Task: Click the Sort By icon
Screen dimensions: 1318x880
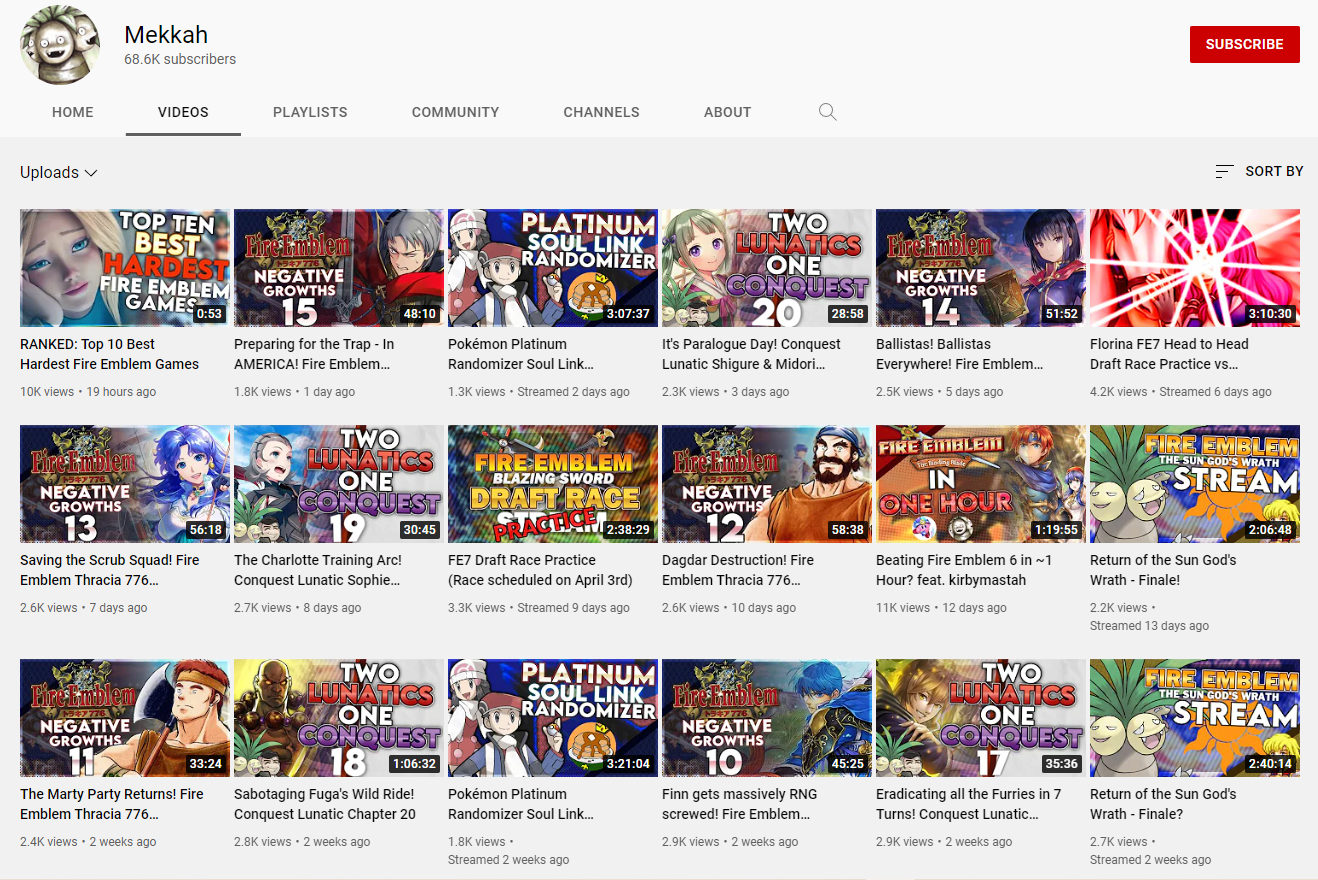Action: point(1224,172)
